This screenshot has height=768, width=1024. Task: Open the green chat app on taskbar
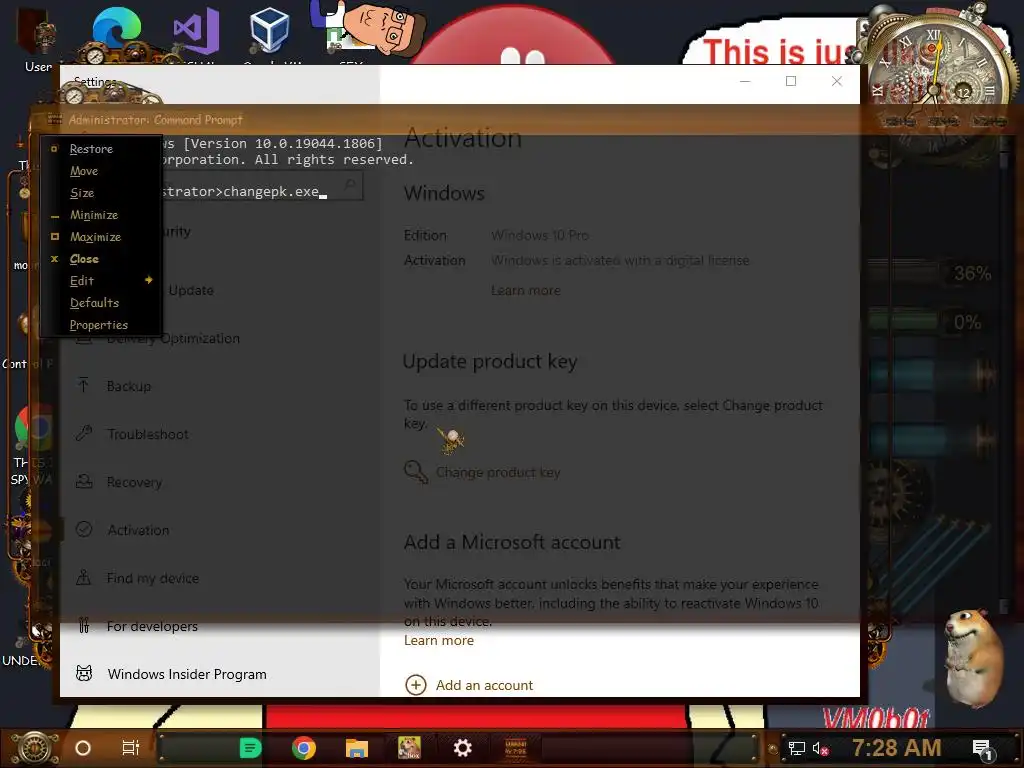250,748
